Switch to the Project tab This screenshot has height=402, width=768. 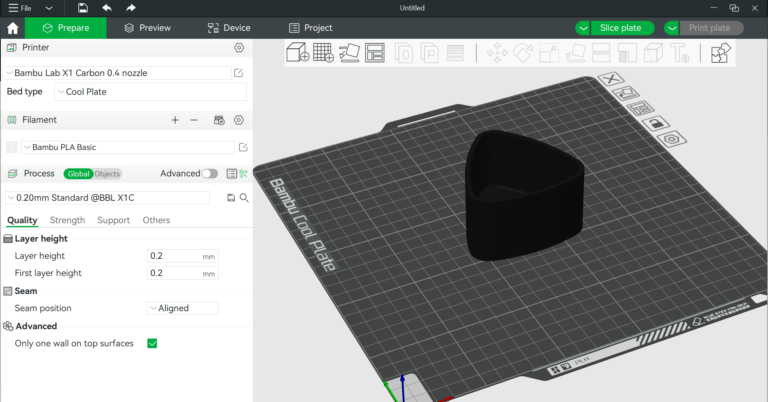[311, 28]
